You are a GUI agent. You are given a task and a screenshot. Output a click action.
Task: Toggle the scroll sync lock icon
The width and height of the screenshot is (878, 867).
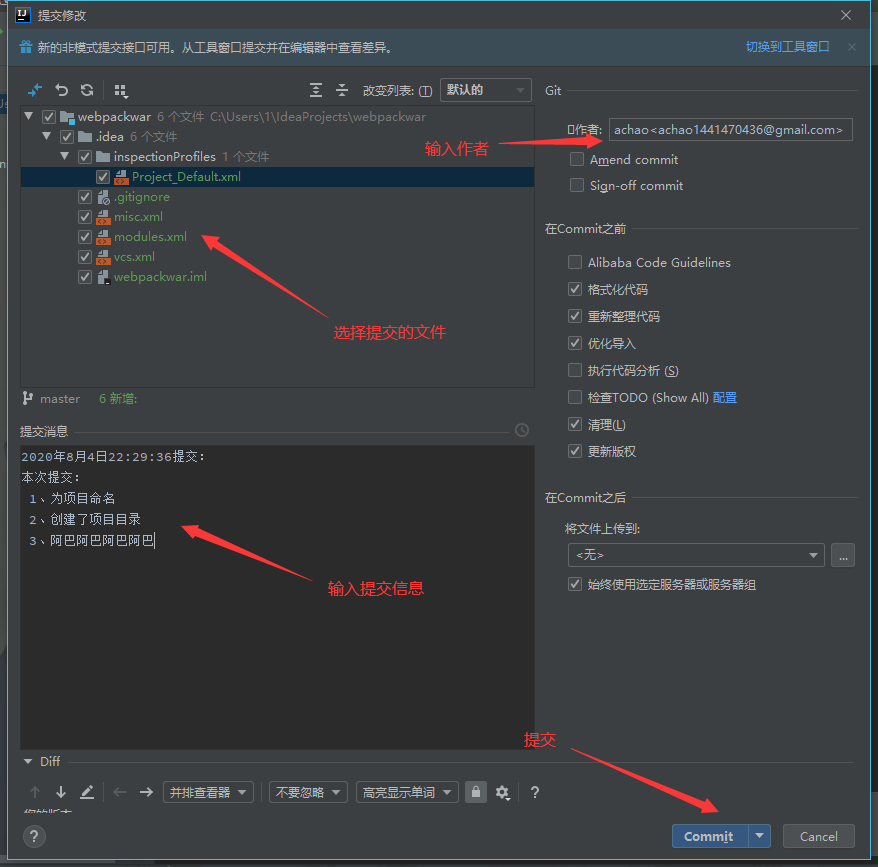point(476,792)
